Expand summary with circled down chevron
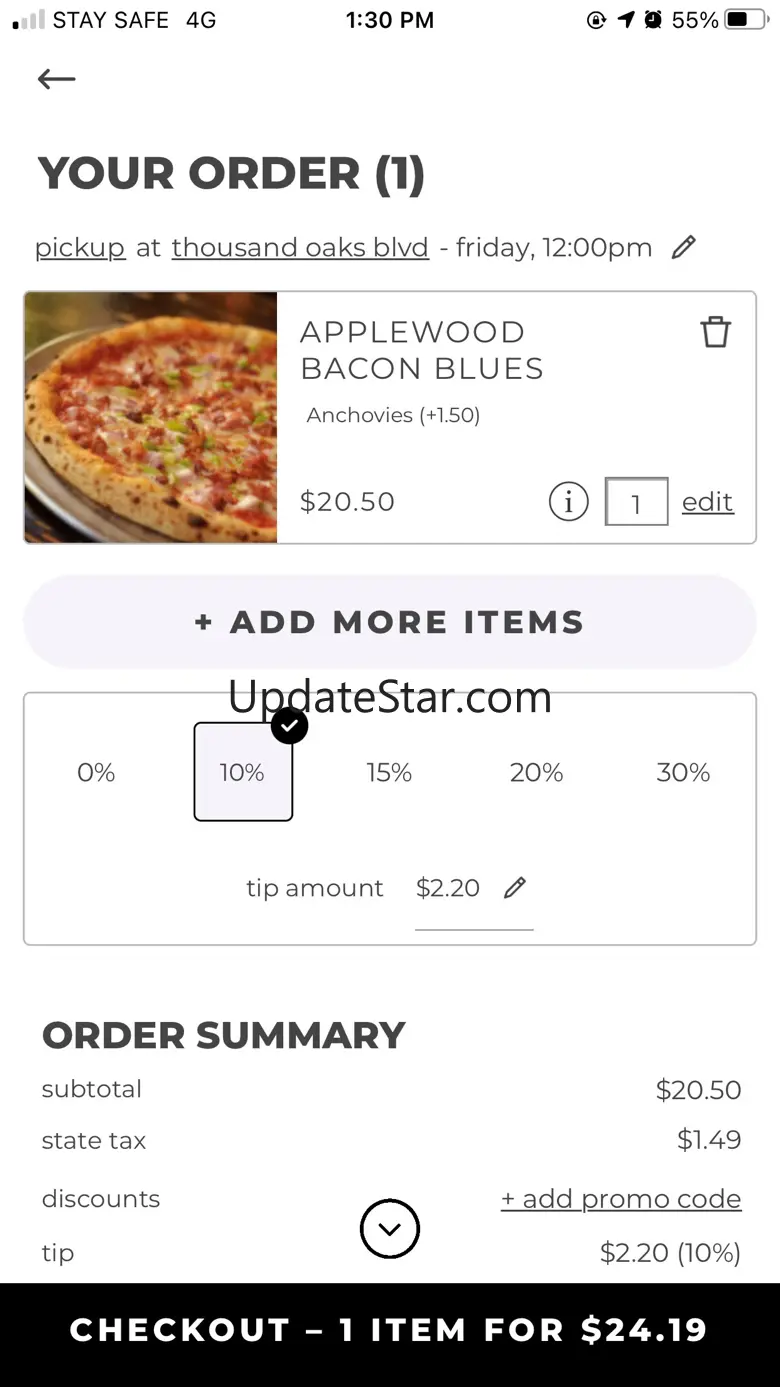This screenshot has height=1387, width=780. 390,1229
